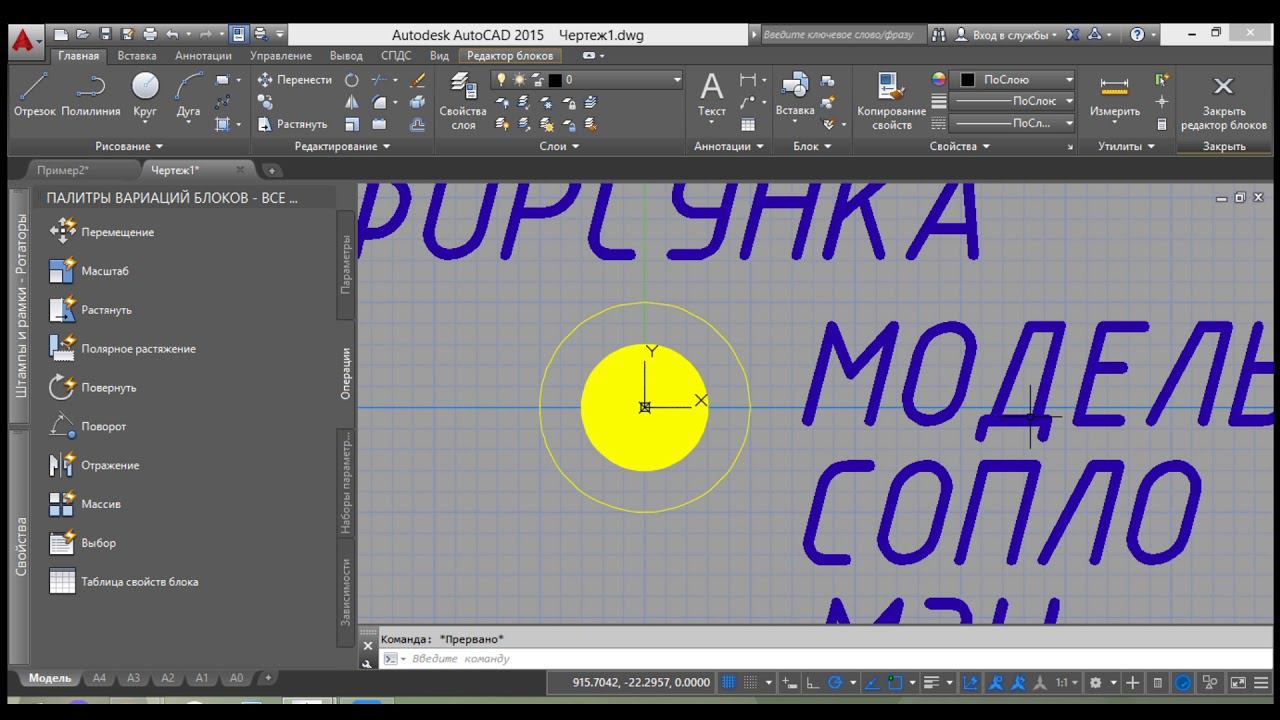Choose Повернуть action in palette
This screenshot has height=720, width=1280.
(94, 388)
